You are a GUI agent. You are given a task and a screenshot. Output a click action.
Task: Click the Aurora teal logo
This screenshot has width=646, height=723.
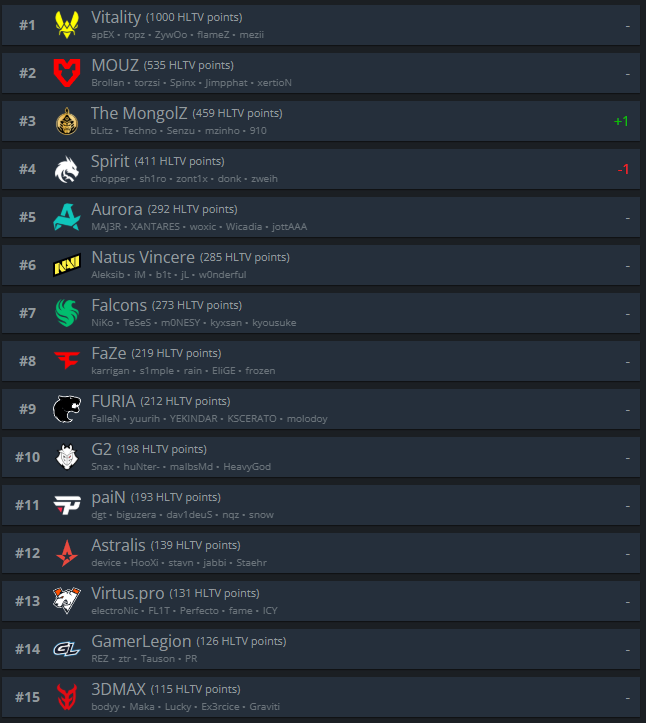click(67, 217)
